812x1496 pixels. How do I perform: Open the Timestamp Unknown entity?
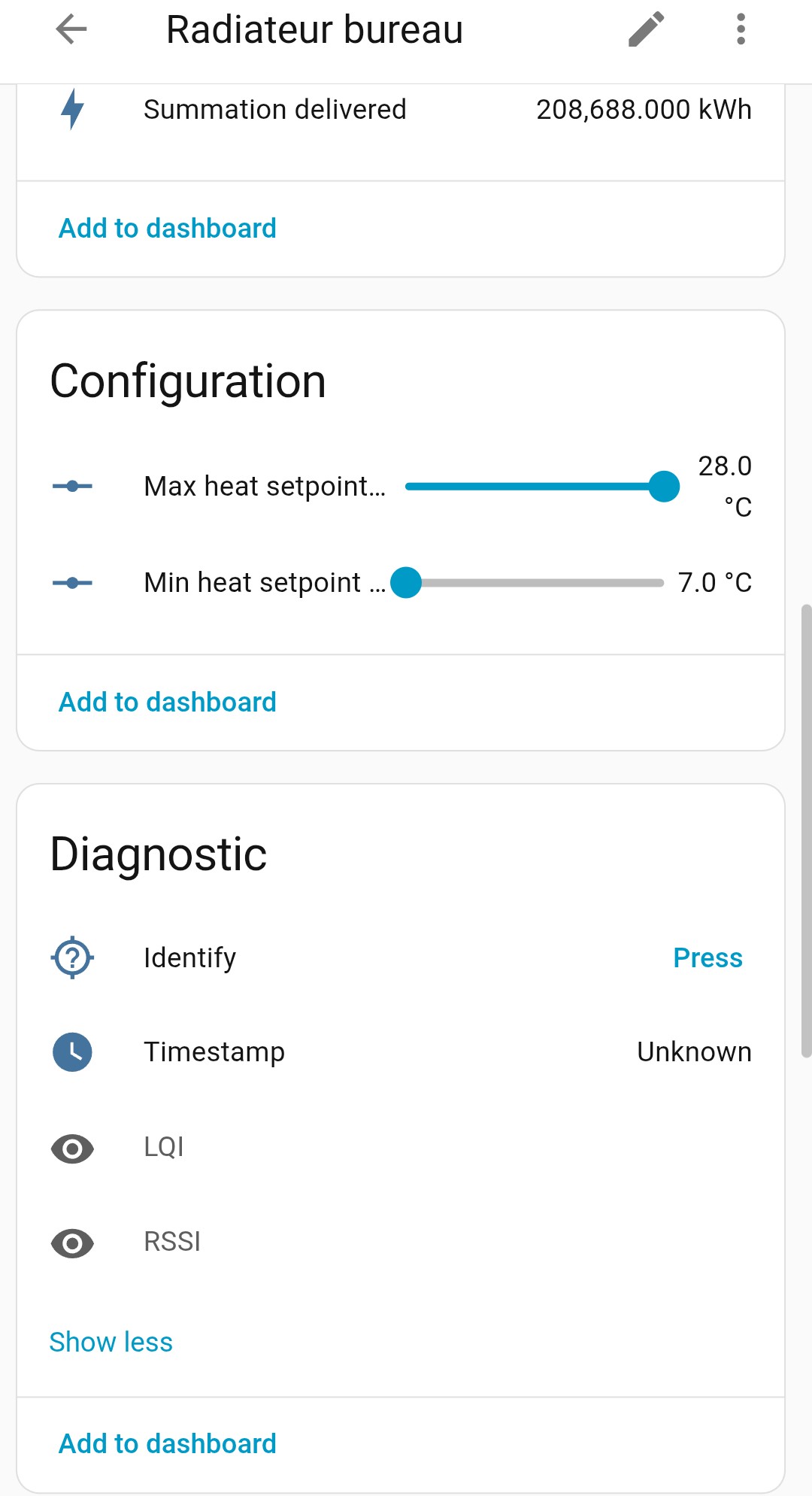693,1051
